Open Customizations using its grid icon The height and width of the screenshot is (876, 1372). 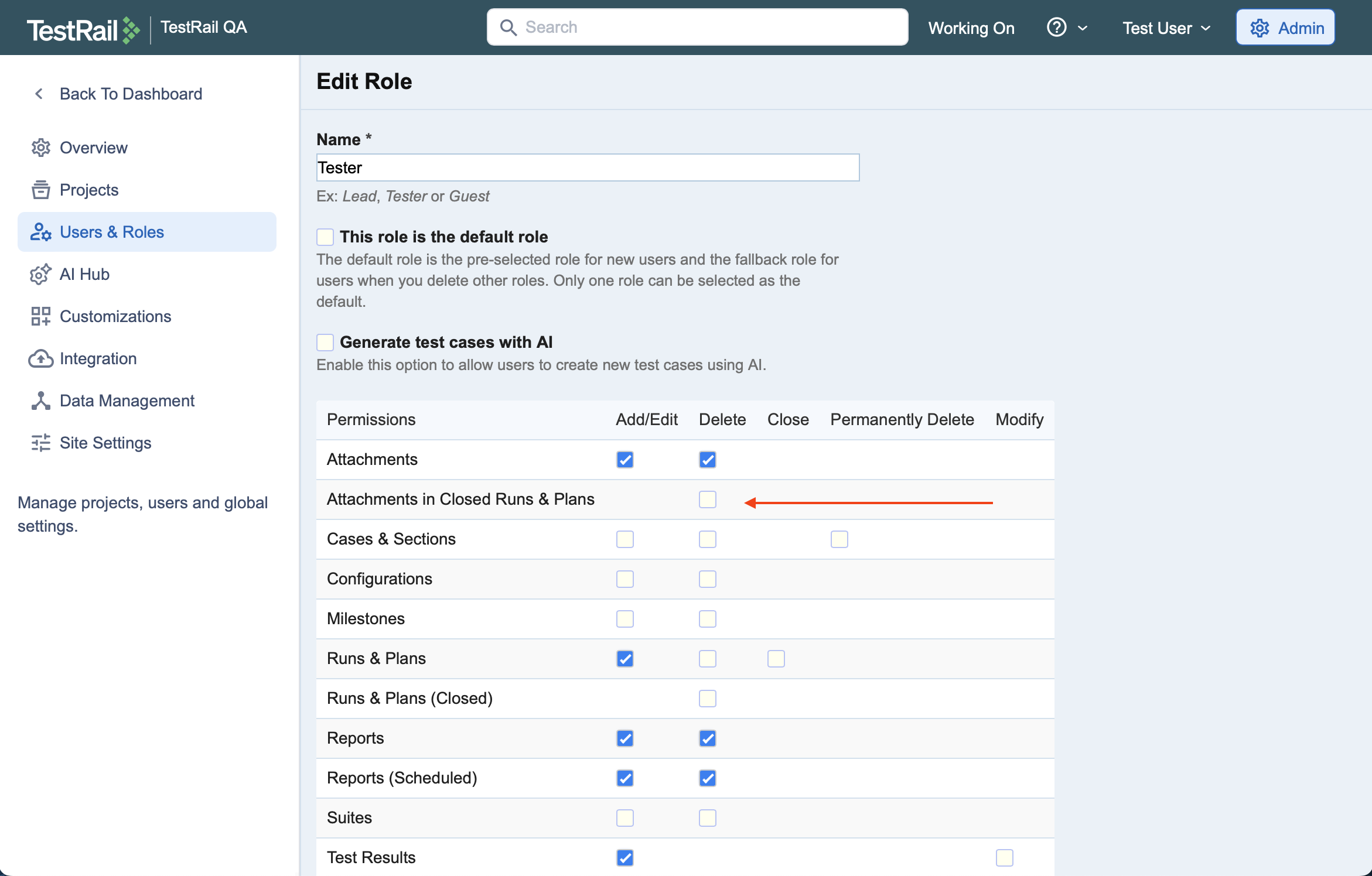tap(40, 316)
